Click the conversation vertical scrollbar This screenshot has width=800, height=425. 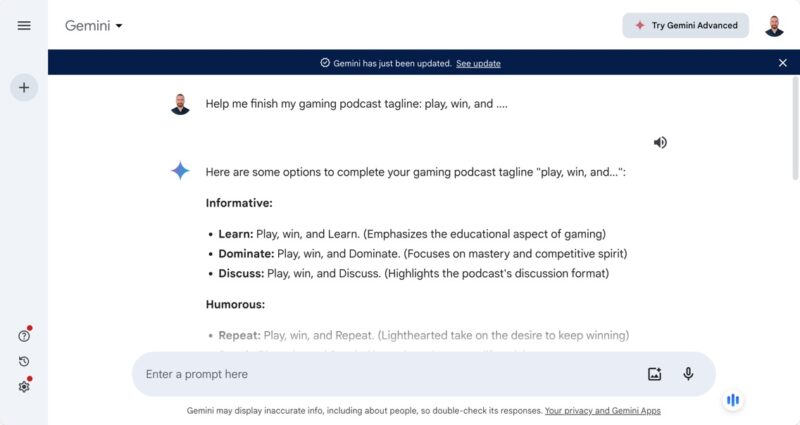[795, 129]
